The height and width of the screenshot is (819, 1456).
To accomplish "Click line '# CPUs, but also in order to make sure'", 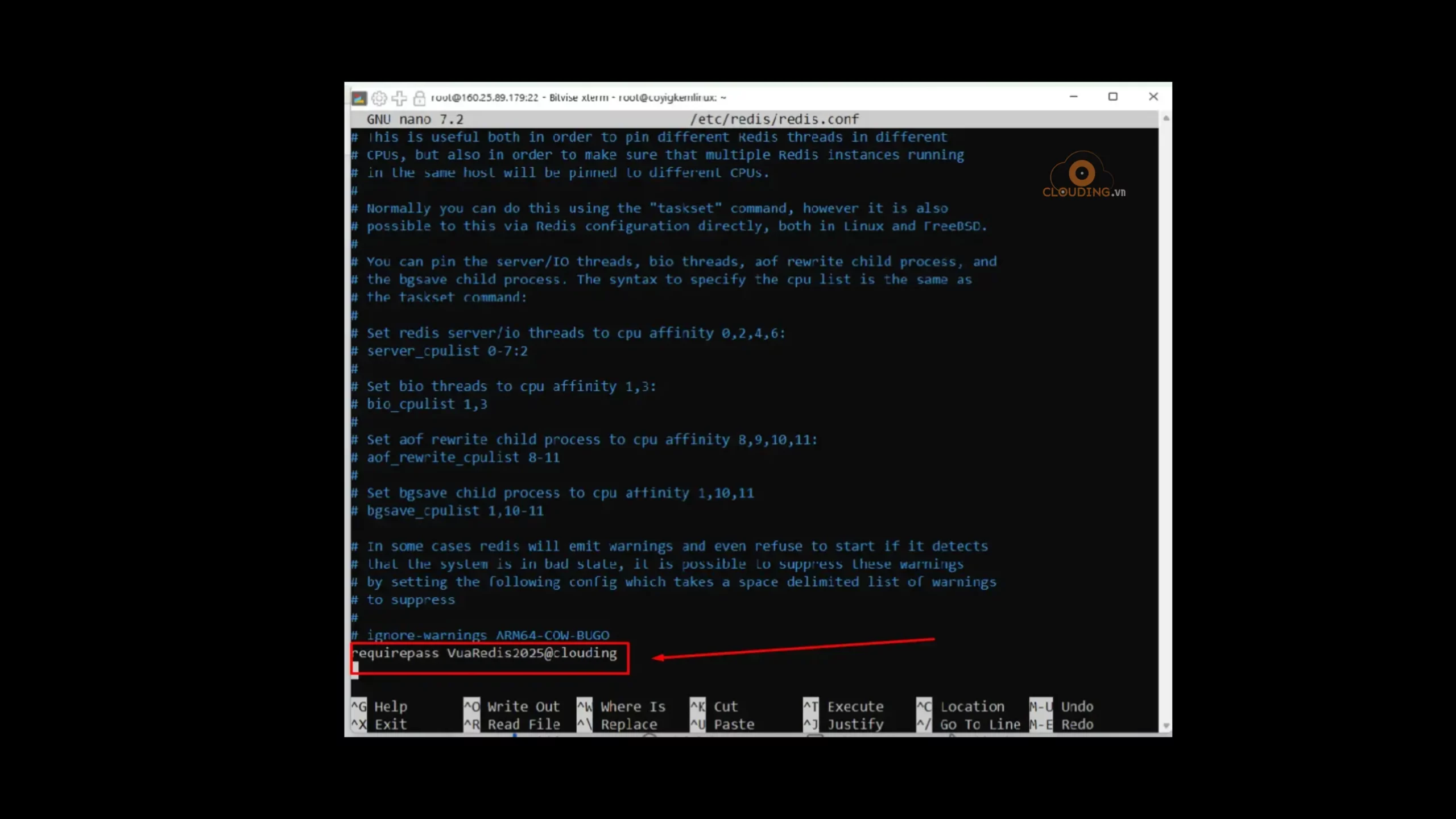I will point(657,155).
